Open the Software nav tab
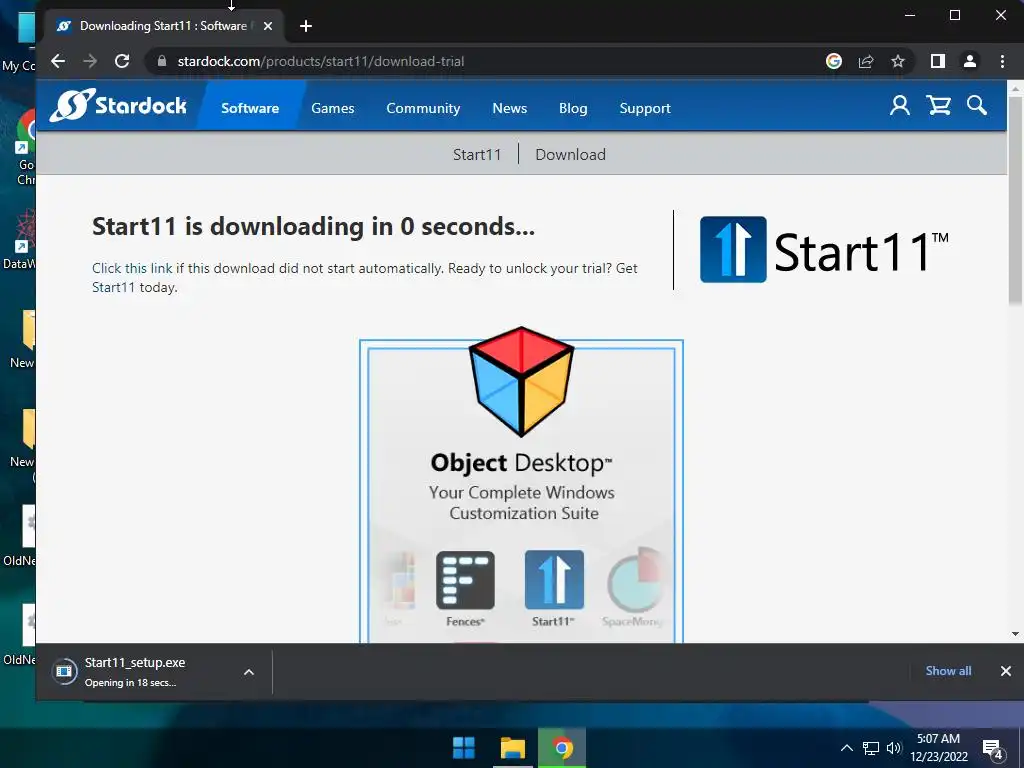 coord(250,108)
